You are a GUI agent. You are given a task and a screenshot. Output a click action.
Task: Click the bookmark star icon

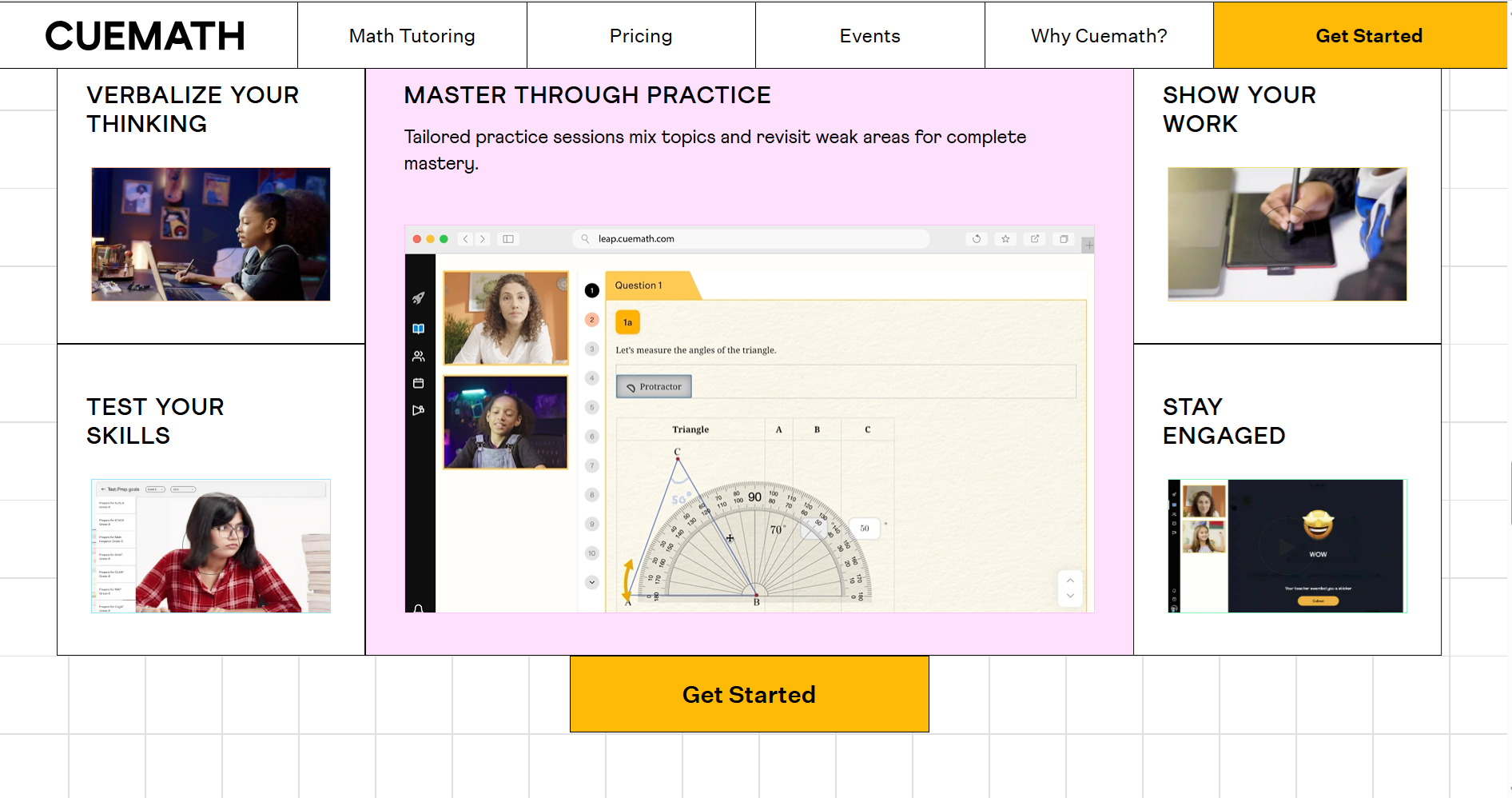(1005, 239)
